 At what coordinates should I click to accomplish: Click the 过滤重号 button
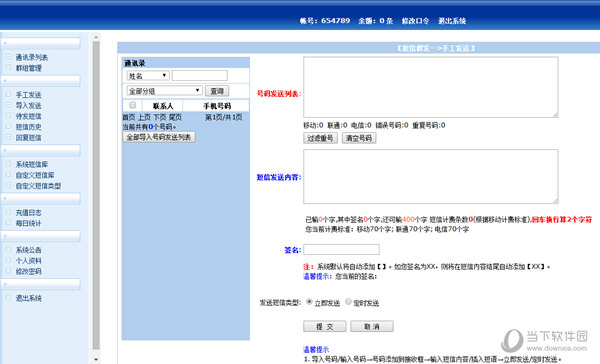[x=320, y=138]
